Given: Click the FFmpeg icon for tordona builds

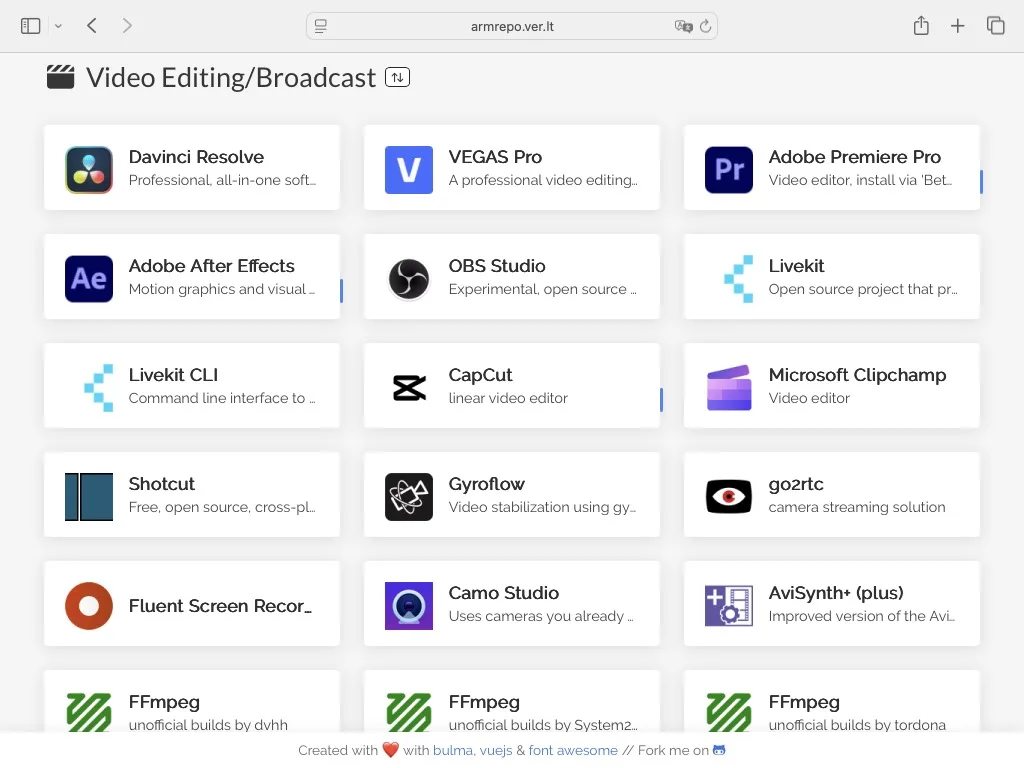Looking at the screenshot, I should [729, 712].
